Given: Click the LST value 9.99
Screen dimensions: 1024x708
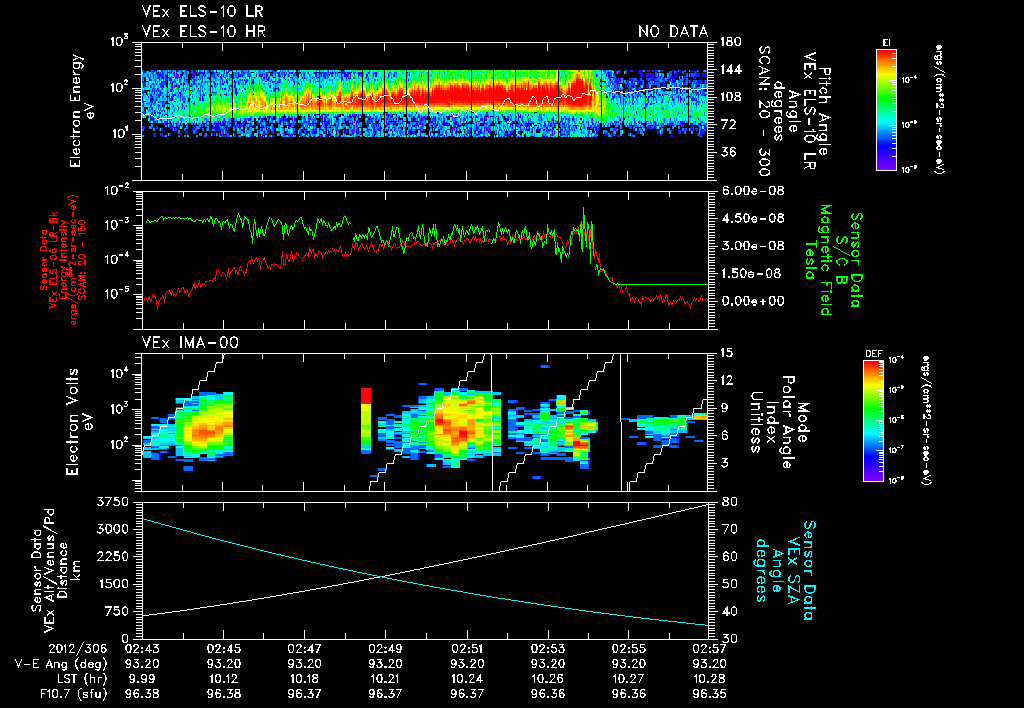Looking at the screenshot, I should pyautogui.click(x=142, y=679).
